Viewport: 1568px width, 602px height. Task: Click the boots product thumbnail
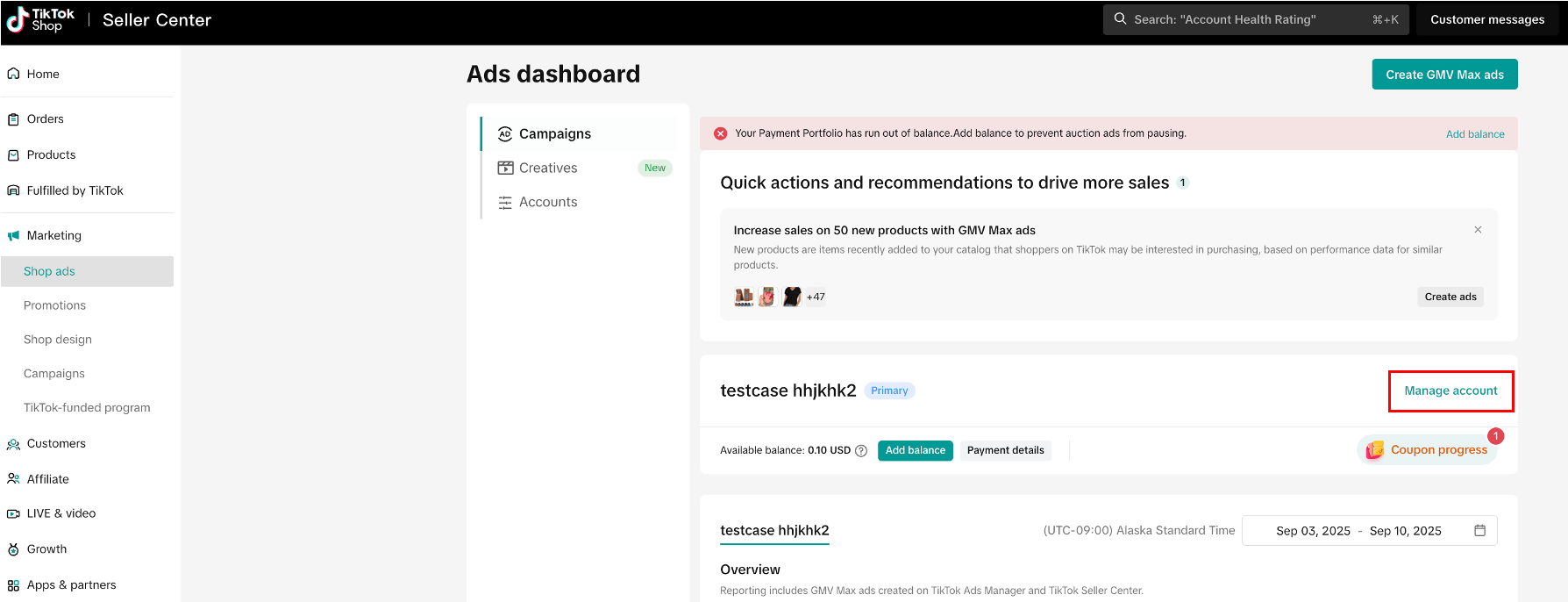point(744,297)
